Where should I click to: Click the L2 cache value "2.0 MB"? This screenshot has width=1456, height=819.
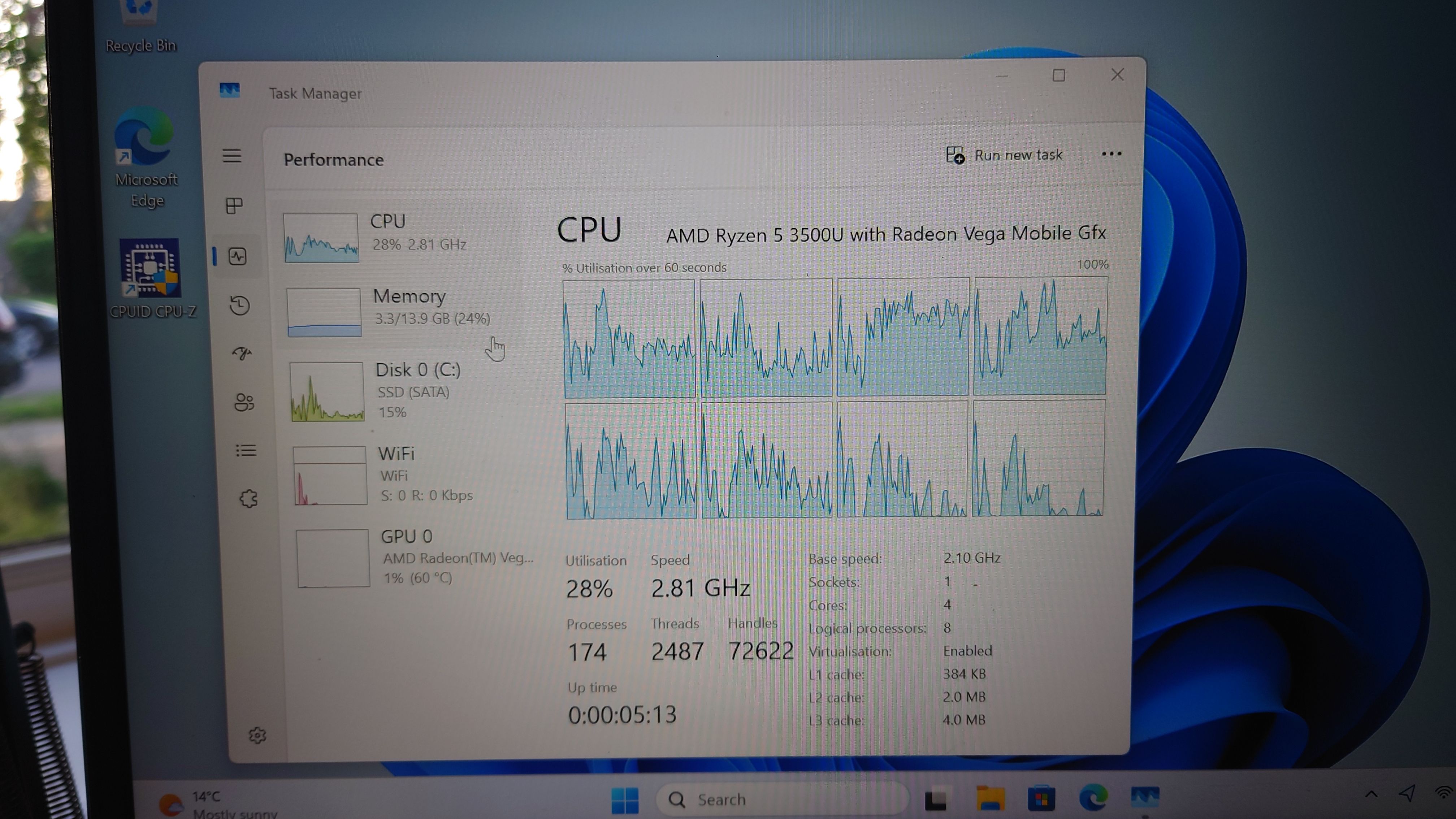point(964,697)
